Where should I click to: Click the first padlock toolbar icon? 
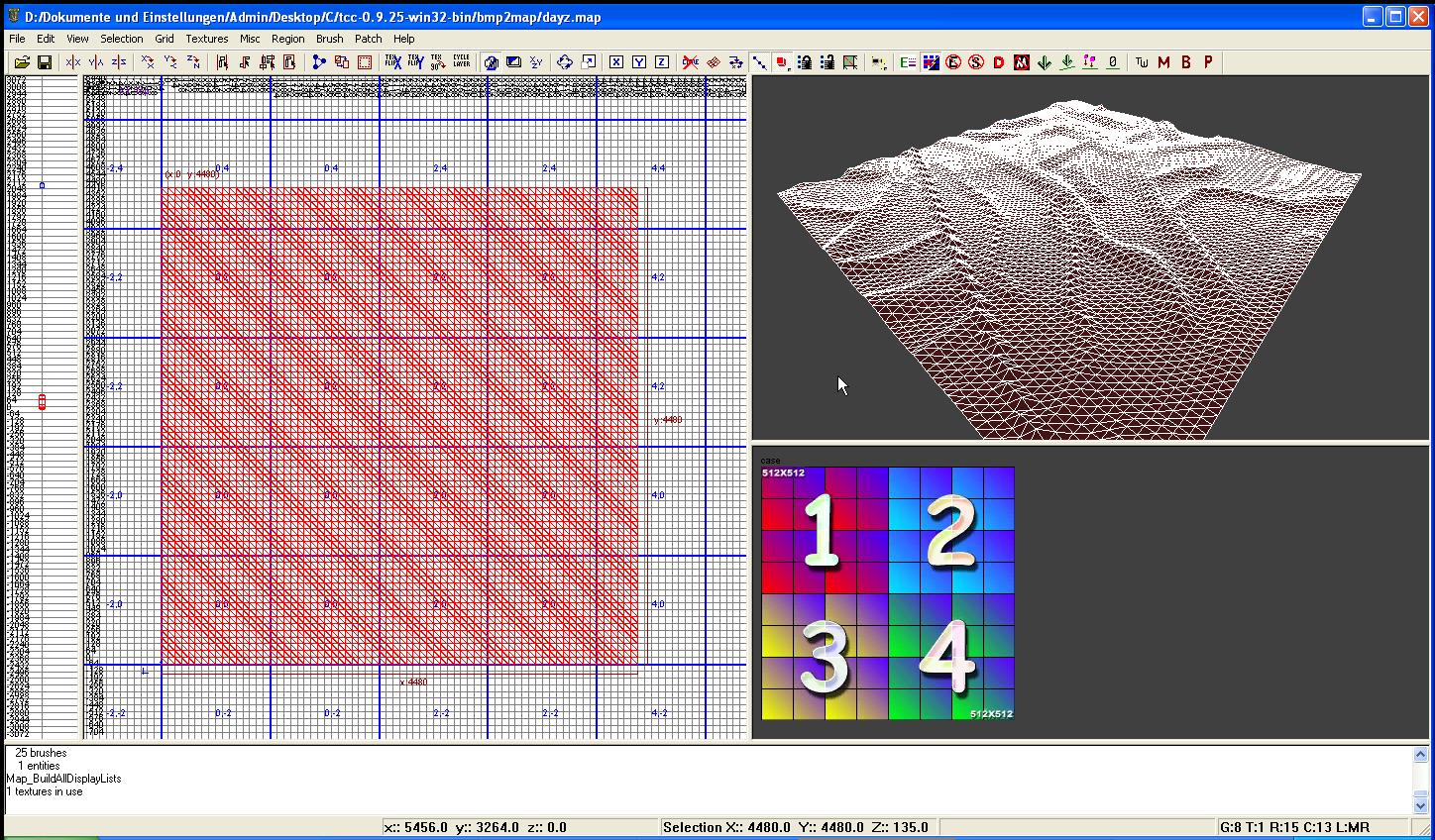coord(805,62)
